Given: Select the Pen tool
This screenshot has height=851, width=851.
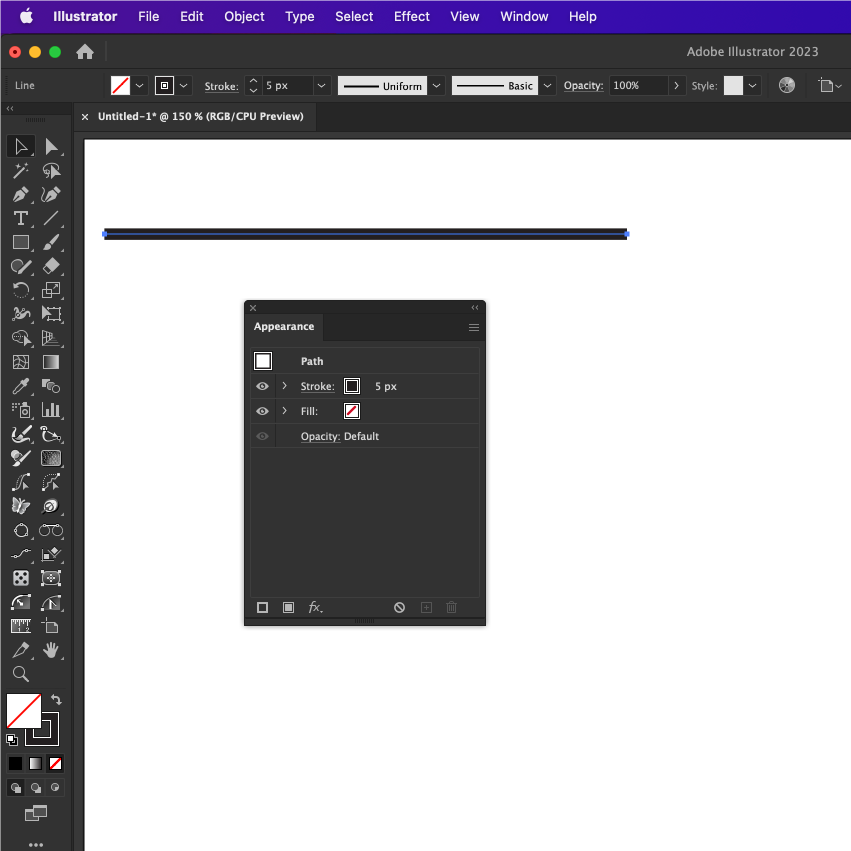Looking at the screenshot, I should 21,194.
